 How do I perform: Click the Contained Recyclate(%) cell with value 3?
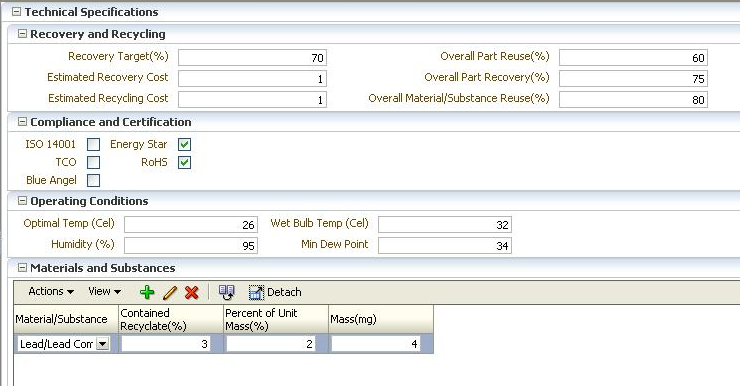tap(166, 344)
